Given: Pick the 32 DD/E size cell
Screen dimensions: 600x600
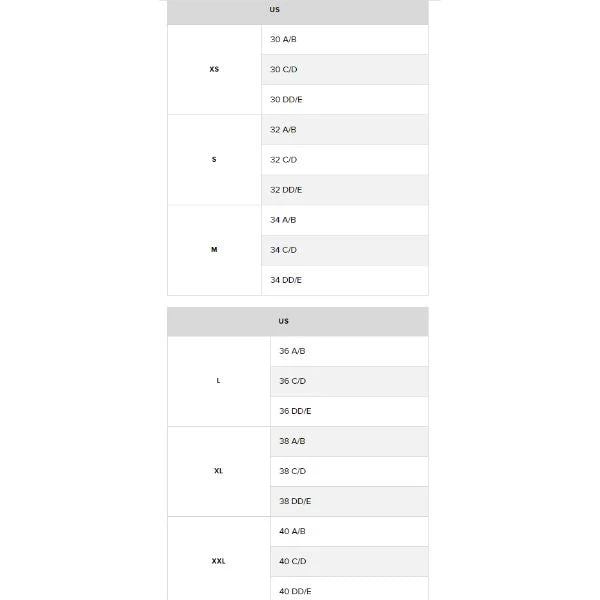Looking at the screenshot, I should click(286, 190).
